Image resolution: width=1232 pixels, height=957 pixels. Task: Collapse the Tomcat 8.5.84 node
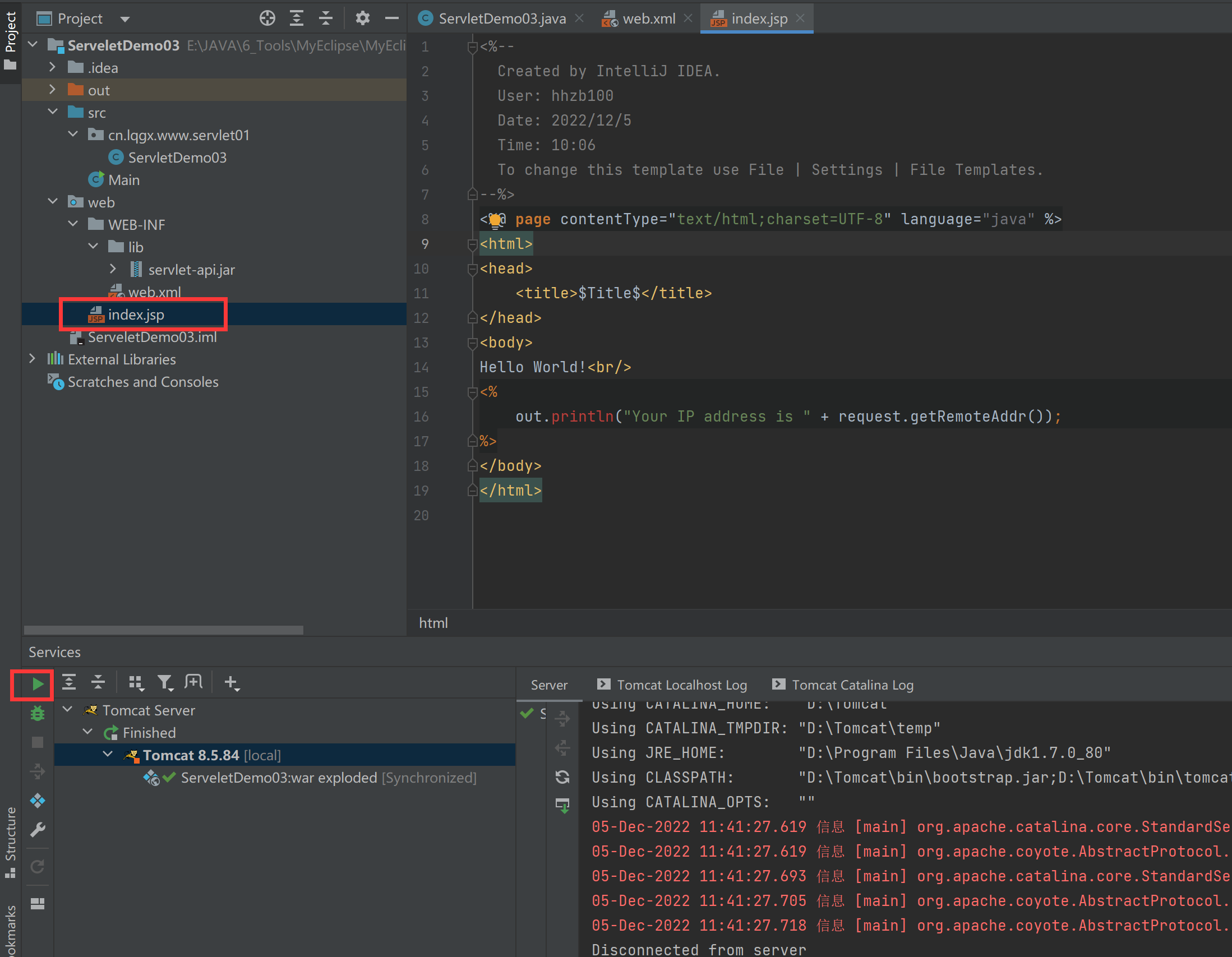pos(108,755)
